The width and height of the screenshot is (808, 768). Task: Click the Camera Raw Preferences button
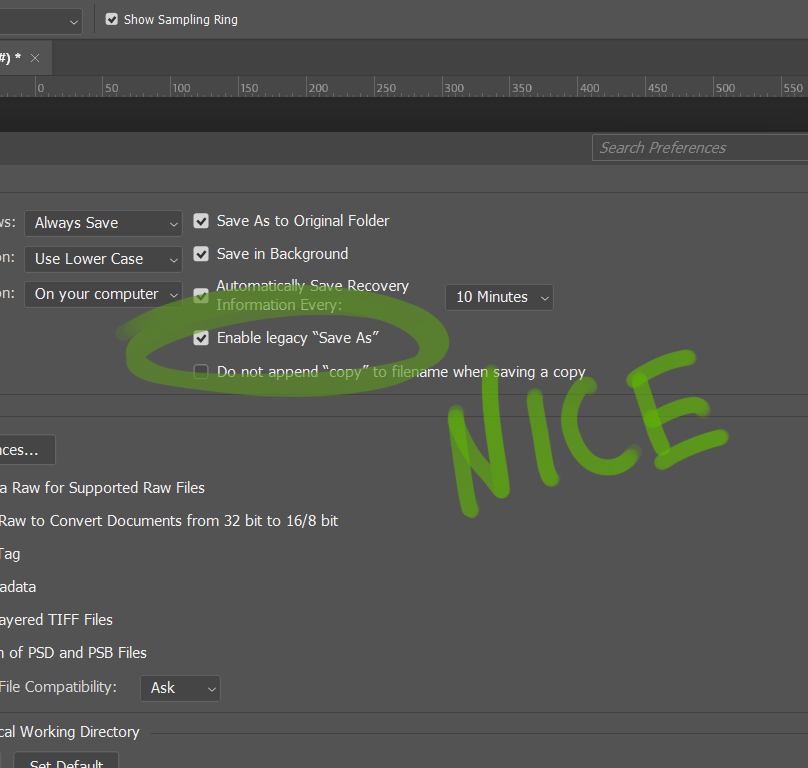point(27,450)
